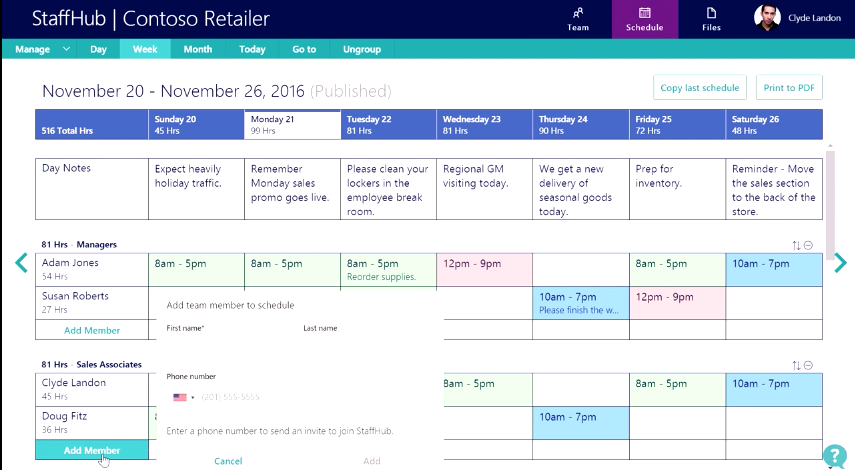Open Clyde Landon Friday 8am - 5pm shift
Image resolution: width=855 pixels, height=470 pixels.
coord(677,389)
